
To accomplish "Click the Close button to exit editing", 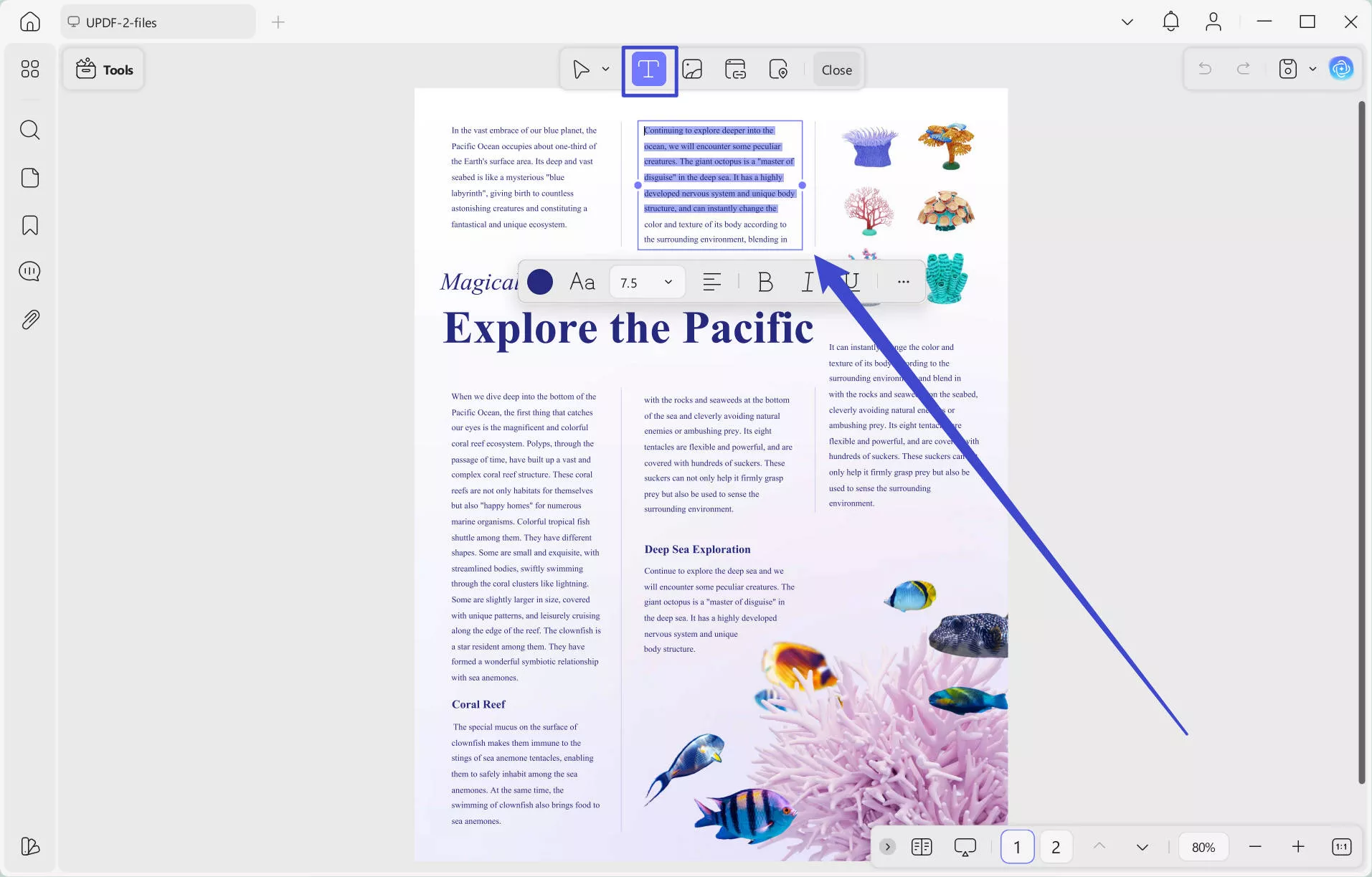I will [x=836, y=69].
